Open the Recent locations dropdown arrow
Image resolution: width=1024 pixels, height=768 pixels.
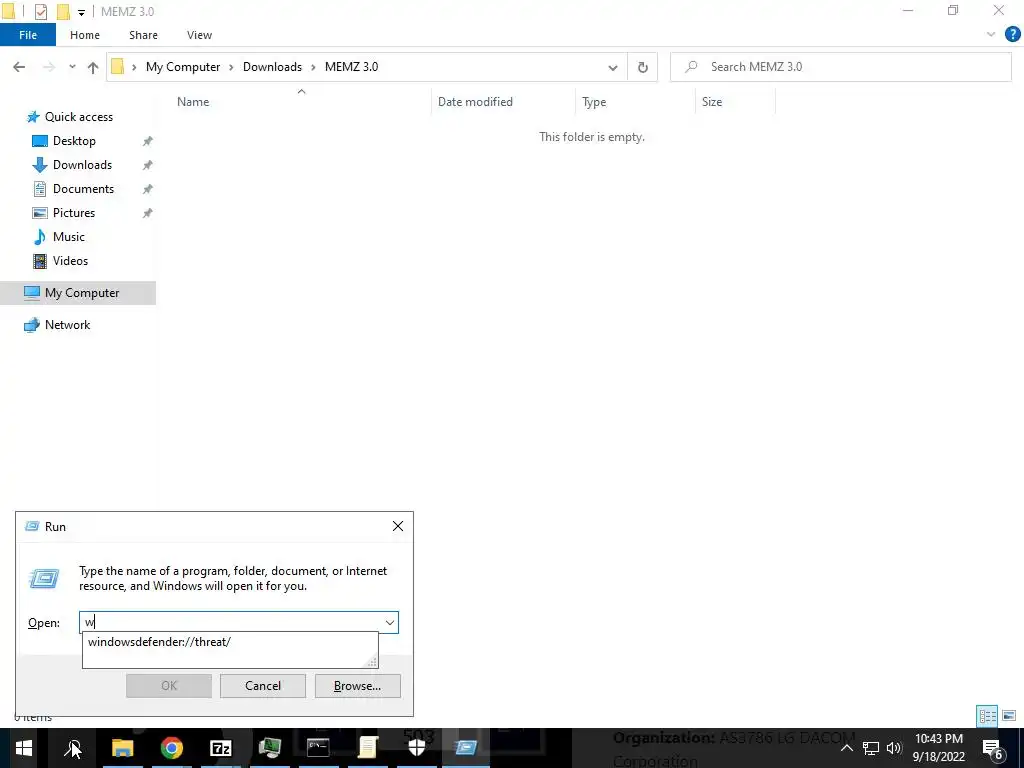[x=72, y=67]
